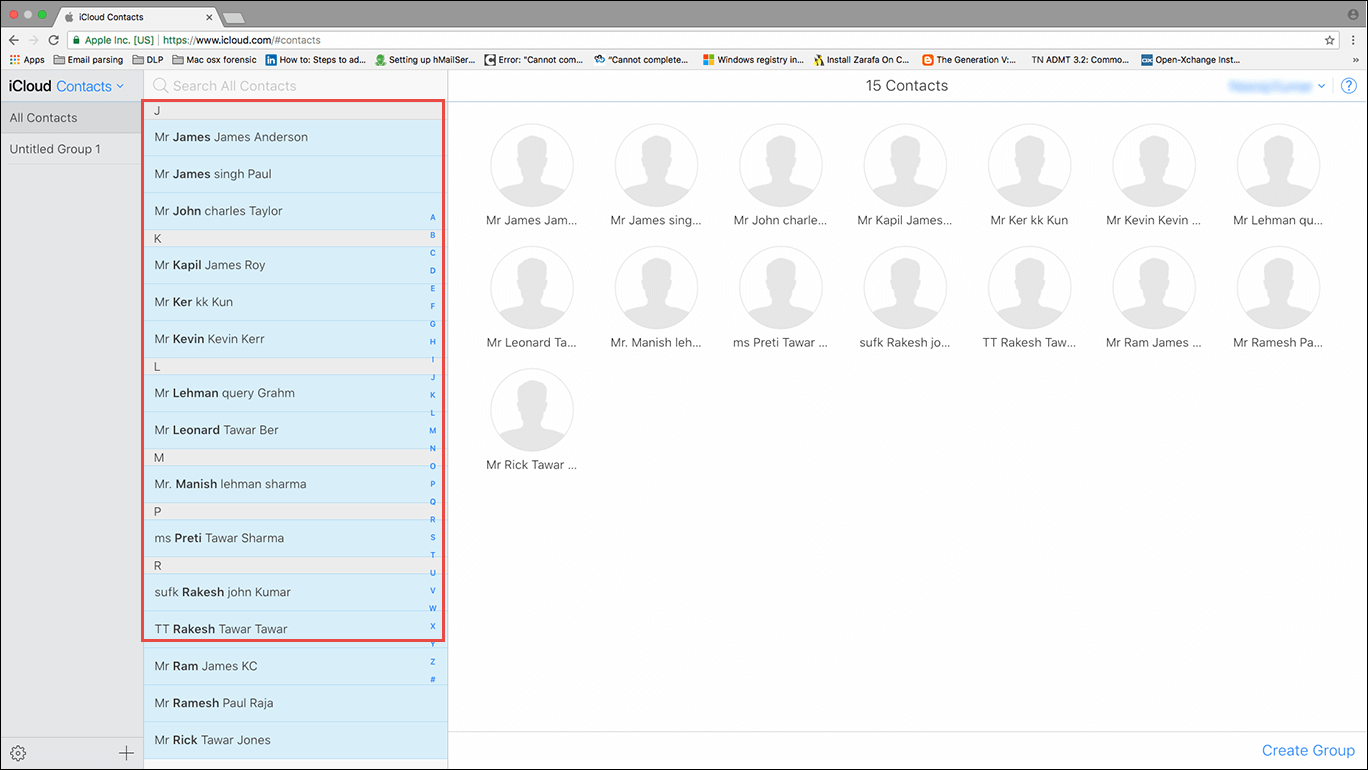Select contact TT Rakesh Tawar Tawar
The height and width of the screenshot is (770, 1368).
(294, 627)
